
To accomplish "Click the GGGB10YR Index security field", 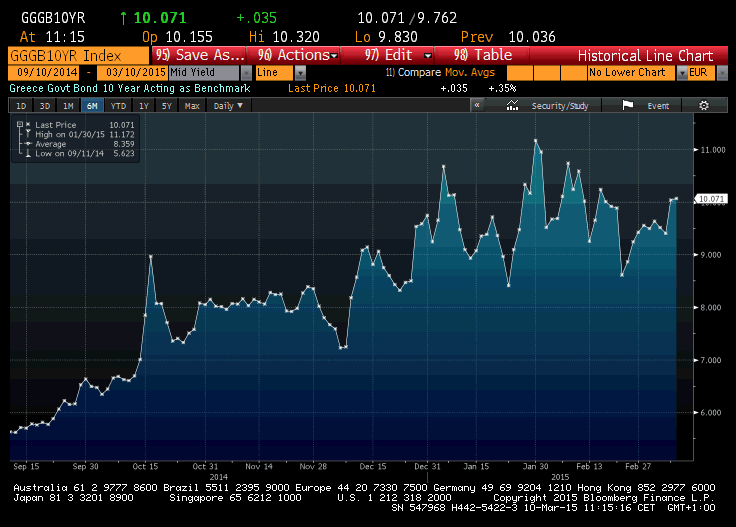I will pyautogui.click(x=78, y=56).
